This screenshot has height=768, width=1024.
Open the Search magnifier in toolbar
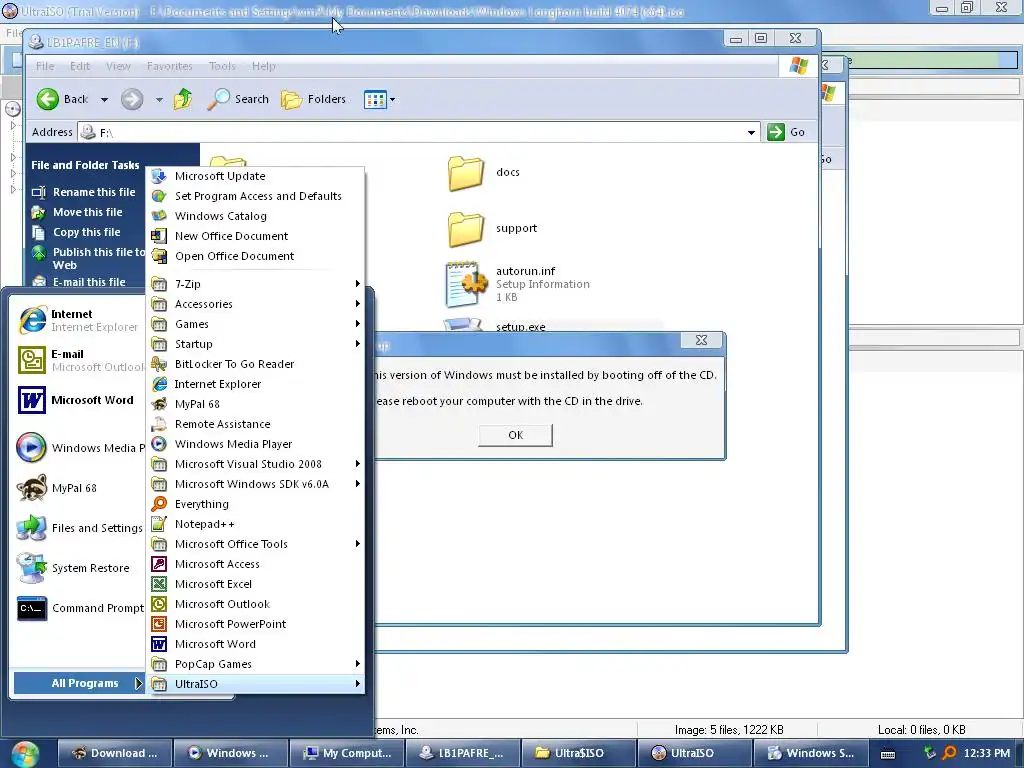[x=219, y=99]
